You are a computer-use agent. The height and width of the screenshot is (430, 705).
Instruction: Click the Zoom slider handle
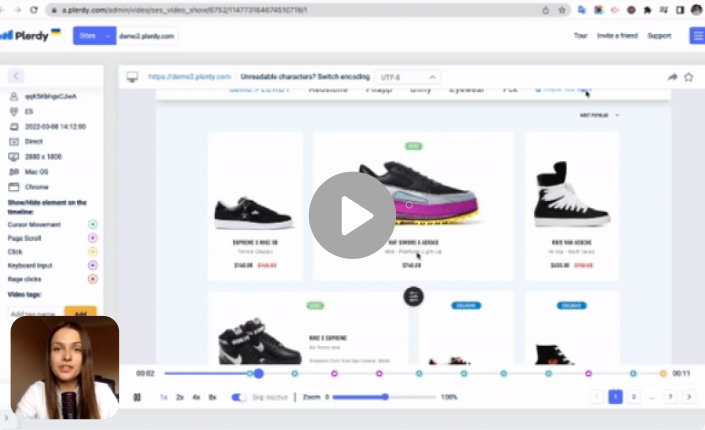pos(385,397)
